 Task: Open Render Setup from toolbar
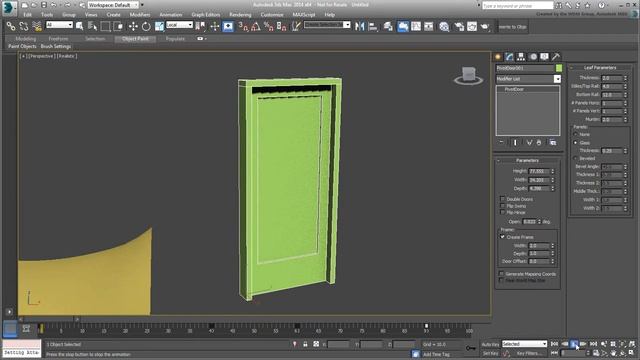(x=459, y=27)
